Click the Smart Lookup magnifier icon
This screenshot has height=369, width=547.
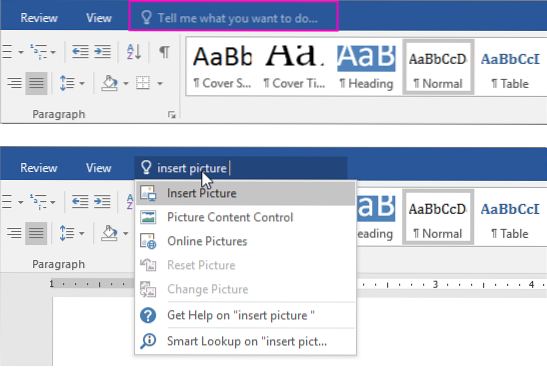148,341
